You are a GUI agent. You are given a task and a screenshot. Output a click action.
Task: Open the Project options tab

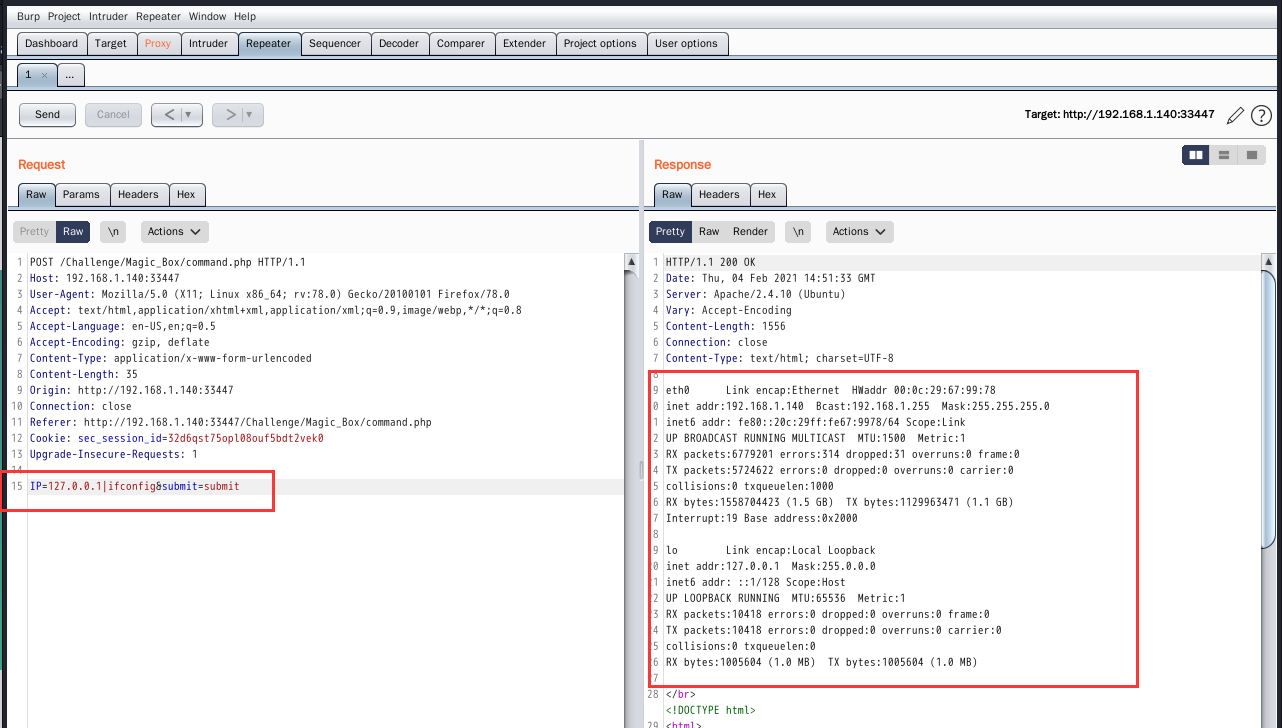[x=600, y=44]
